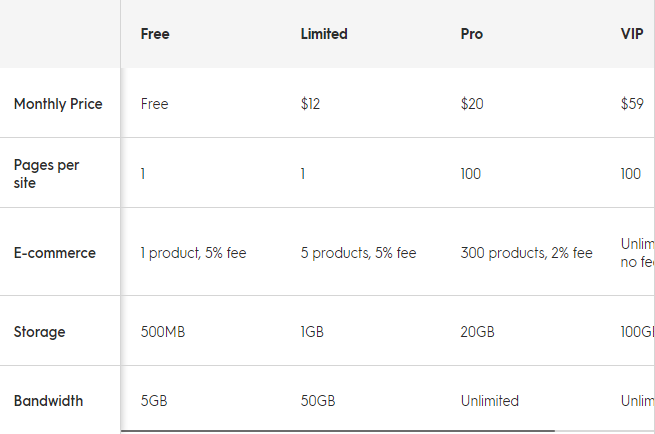Click the Pages per site row label
The width and height of the screenshot is (655, 434).
coord(46,173)
